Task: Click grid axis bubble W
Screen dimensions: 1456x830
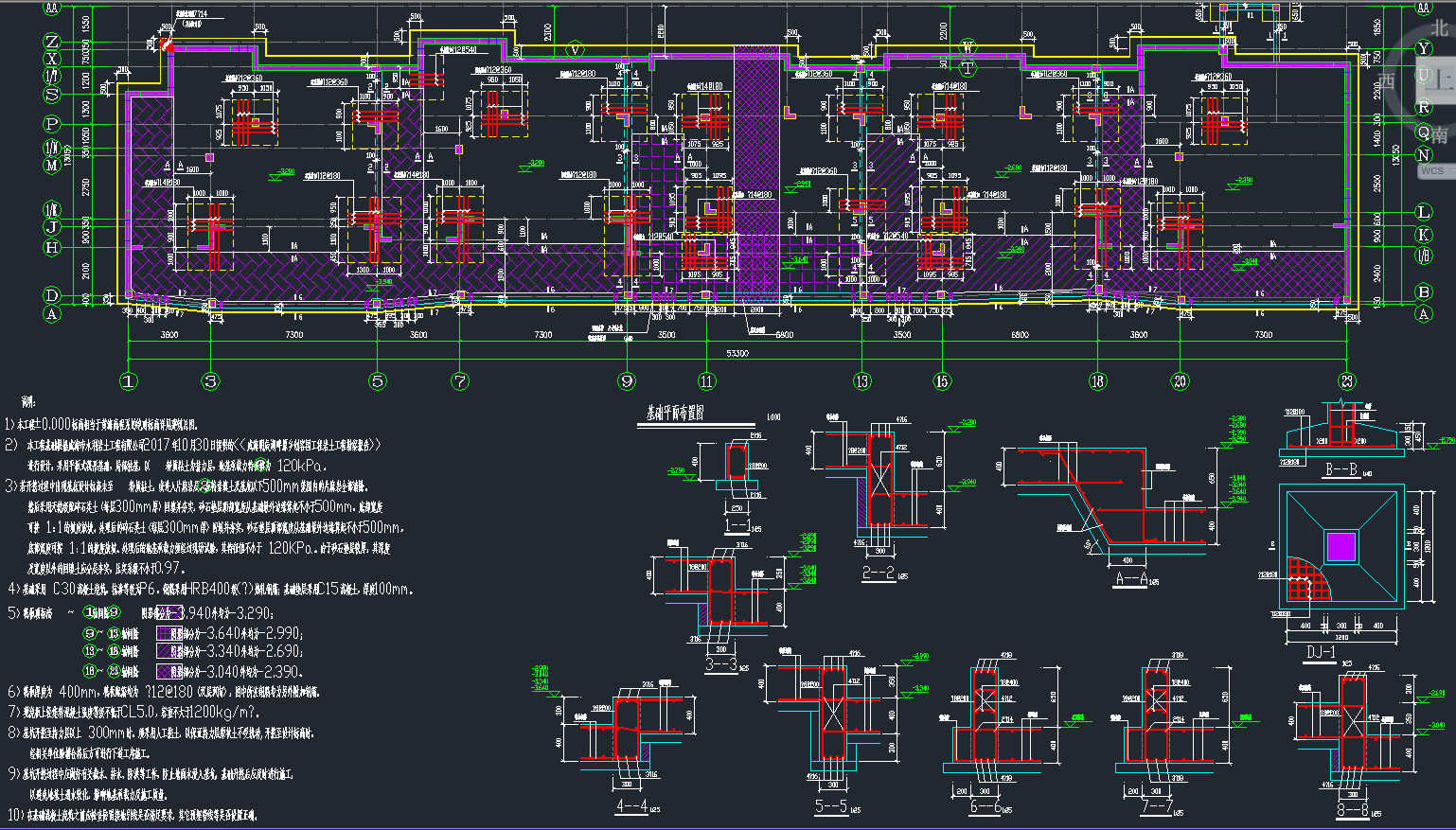Action: click(968, 47)
